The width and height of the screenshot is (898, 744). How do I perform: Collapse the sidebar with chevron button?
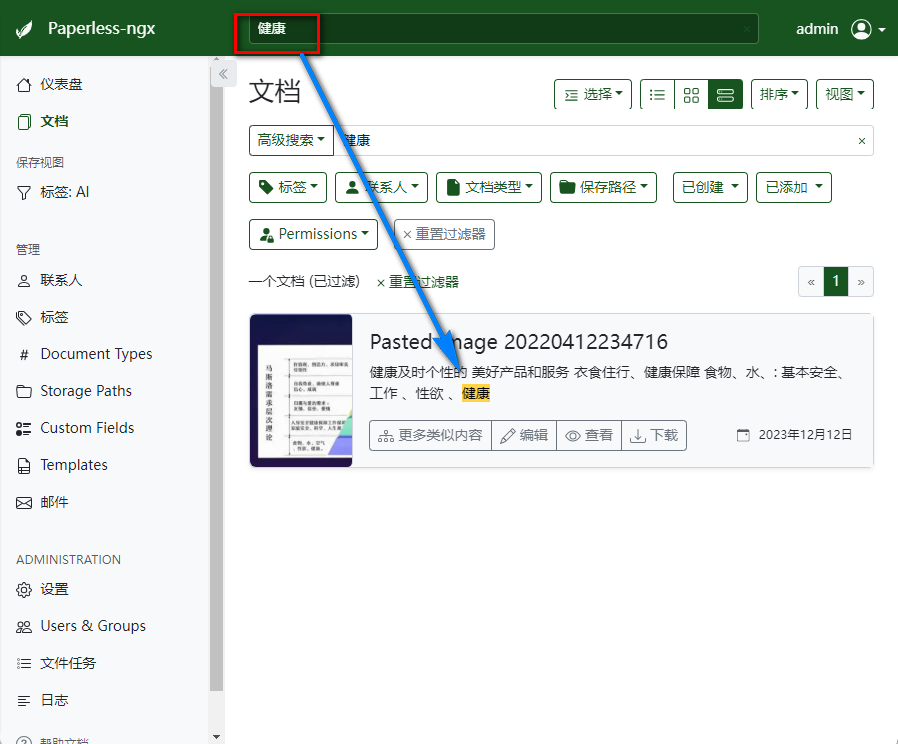pyautogui.click(x=223, y=74)
